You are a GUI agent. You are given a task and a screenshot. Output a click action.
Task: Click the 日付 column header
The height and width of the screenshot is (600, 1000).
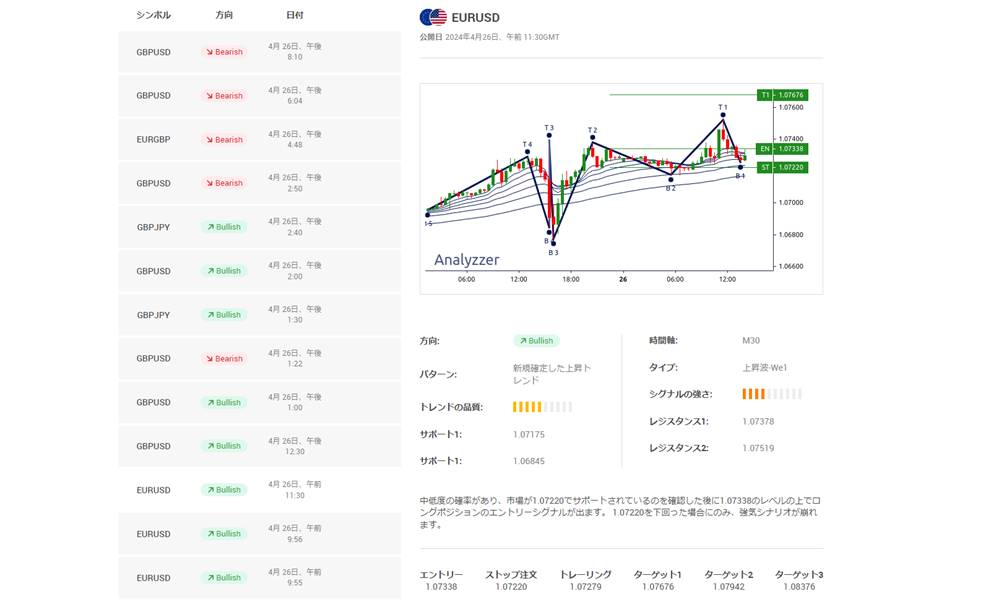pyautogui.click(x=294, y=15)
